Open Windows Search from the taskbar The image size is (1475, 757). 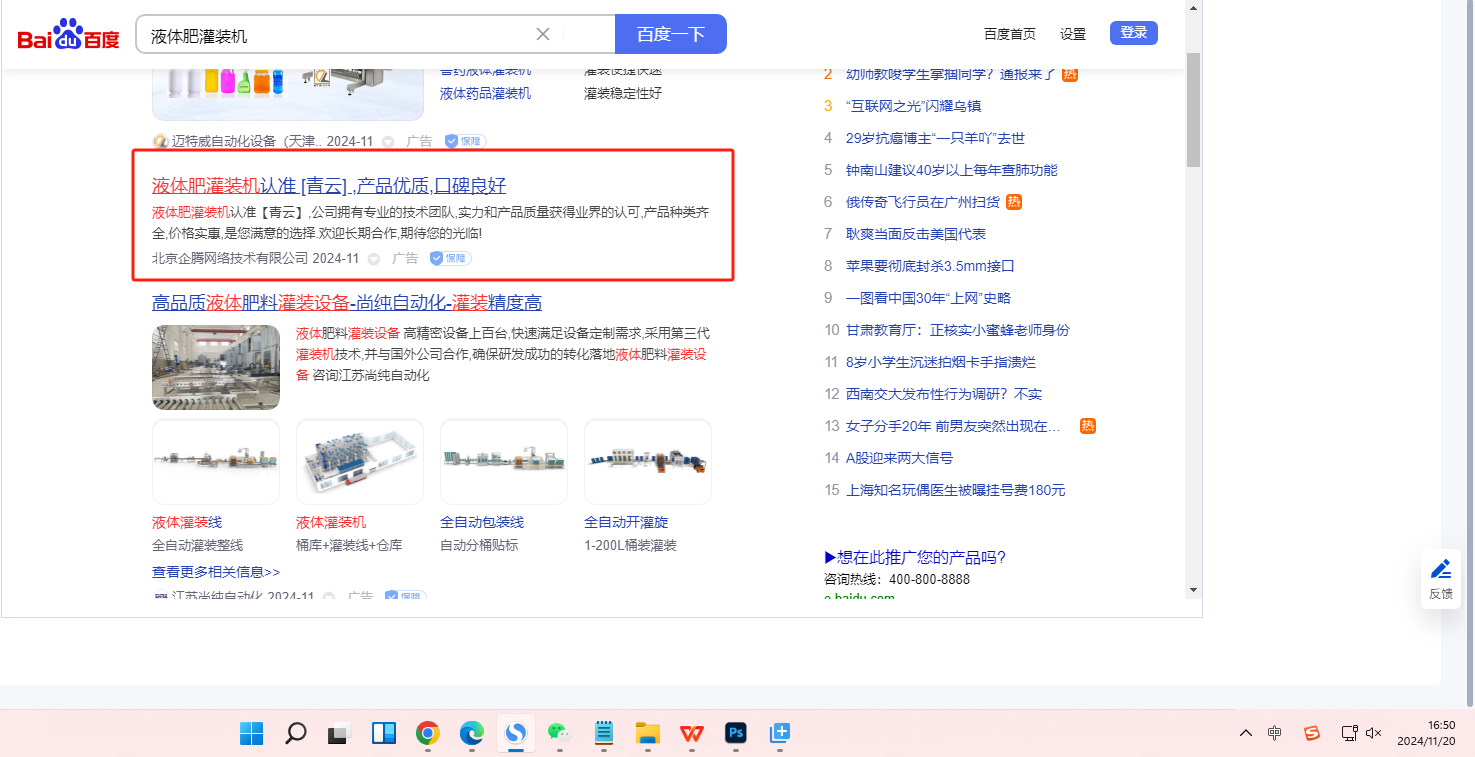pyautogui.click(x=295, y=733)
